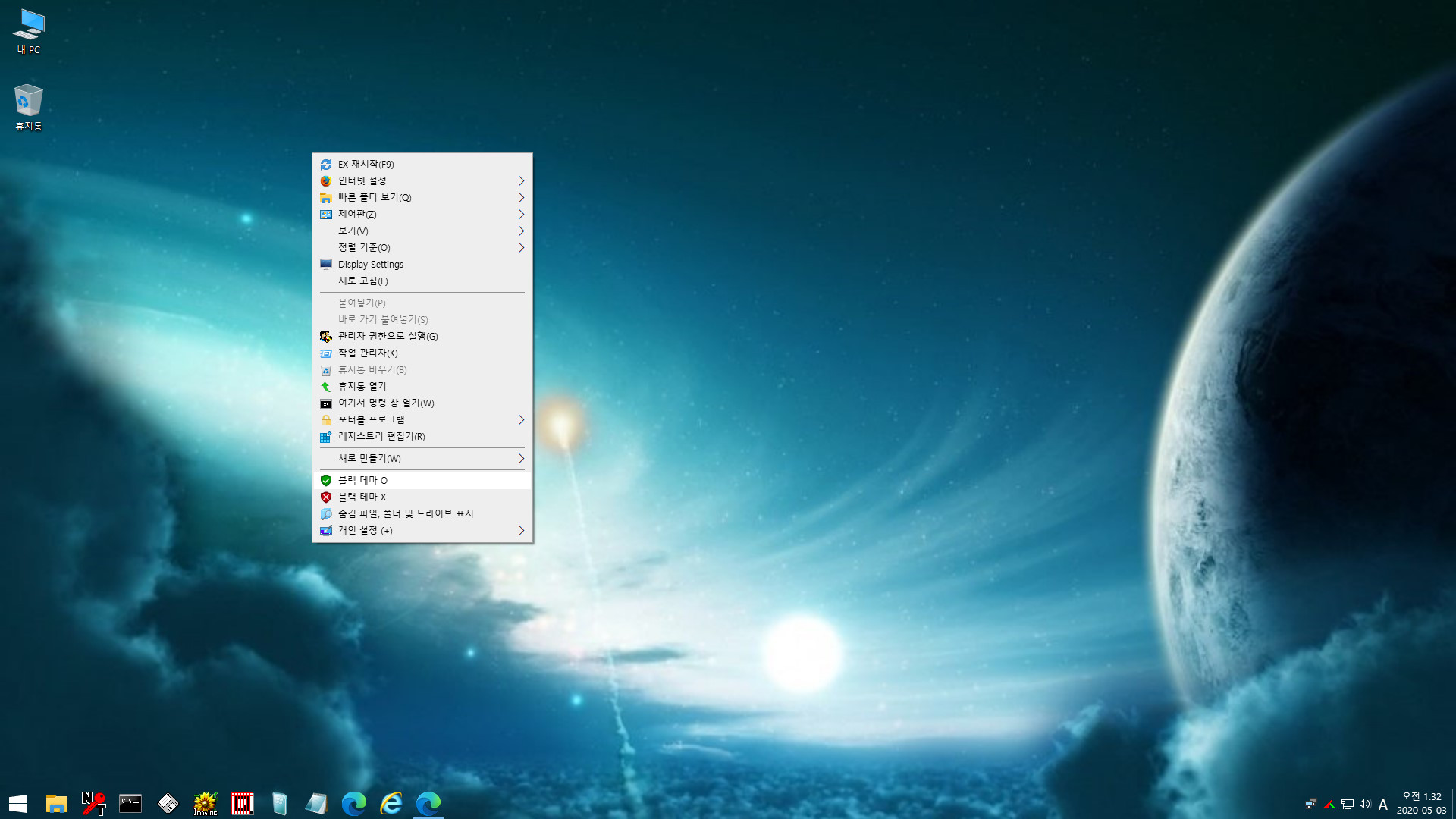Viewport: 1456px width, 819px height.
Task: Select 휴지통 열기 menu entry
Action: [x=422, y=386]
